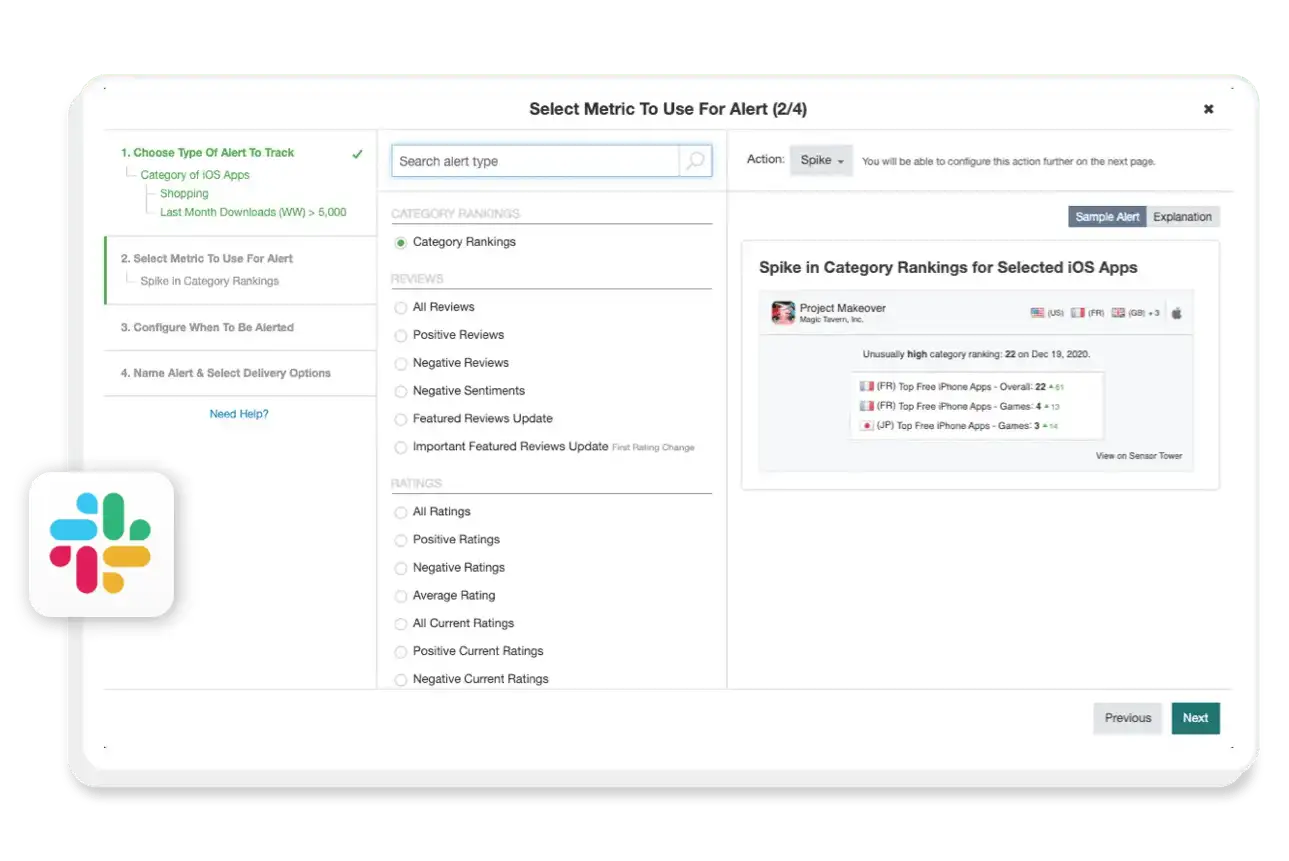Click the JP flag in the rankings list

click(x=866, y=425)
